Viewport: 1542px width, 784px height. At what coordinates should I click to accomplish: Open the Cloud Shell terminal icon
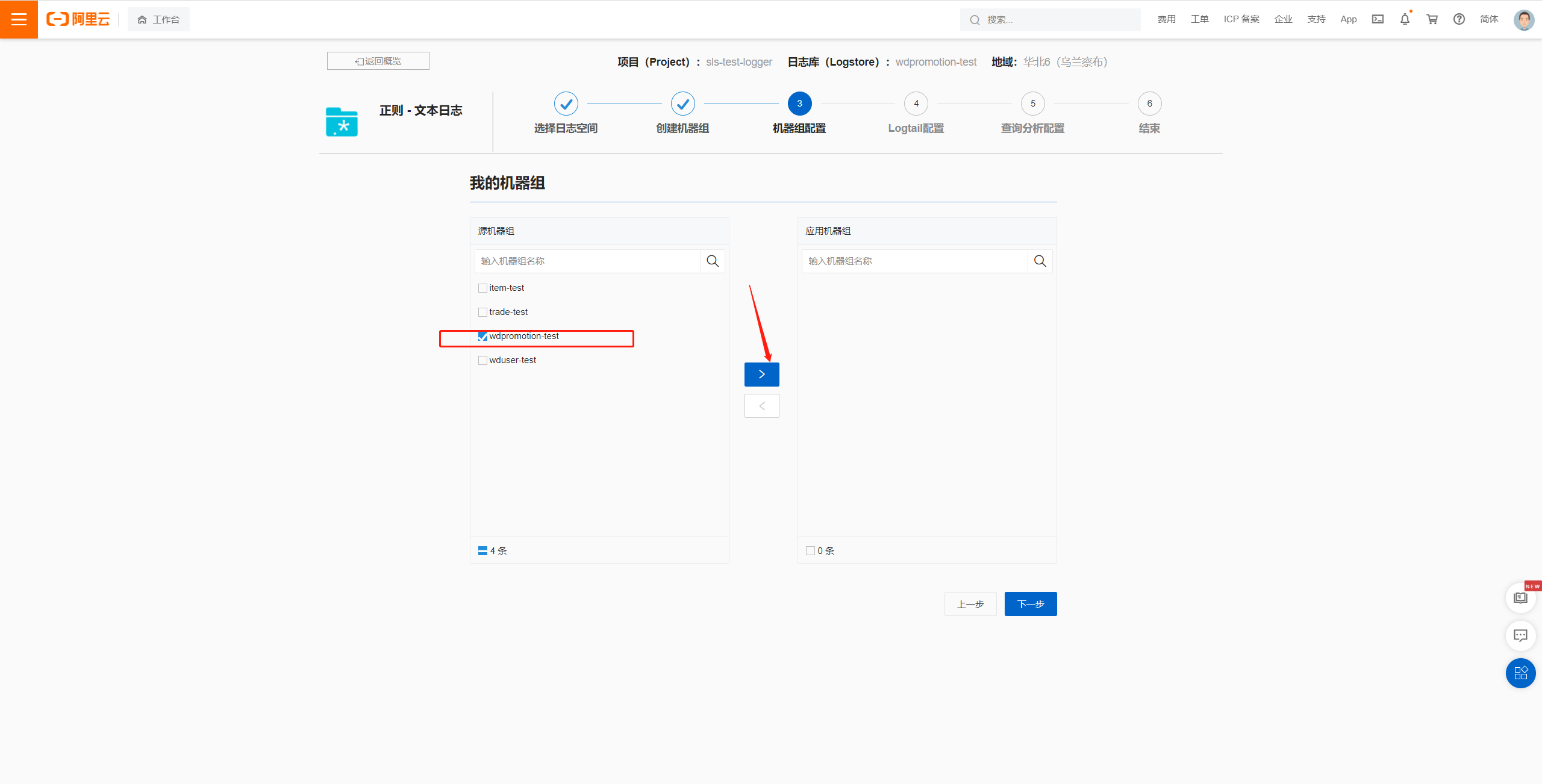pos(1378,19)
